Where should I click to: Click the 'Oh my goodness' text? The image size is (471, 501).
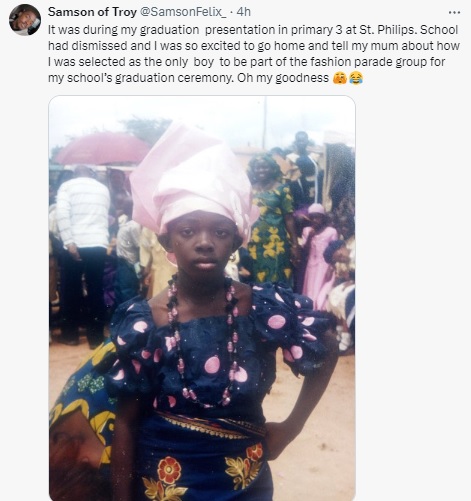[x=283, y=78]
